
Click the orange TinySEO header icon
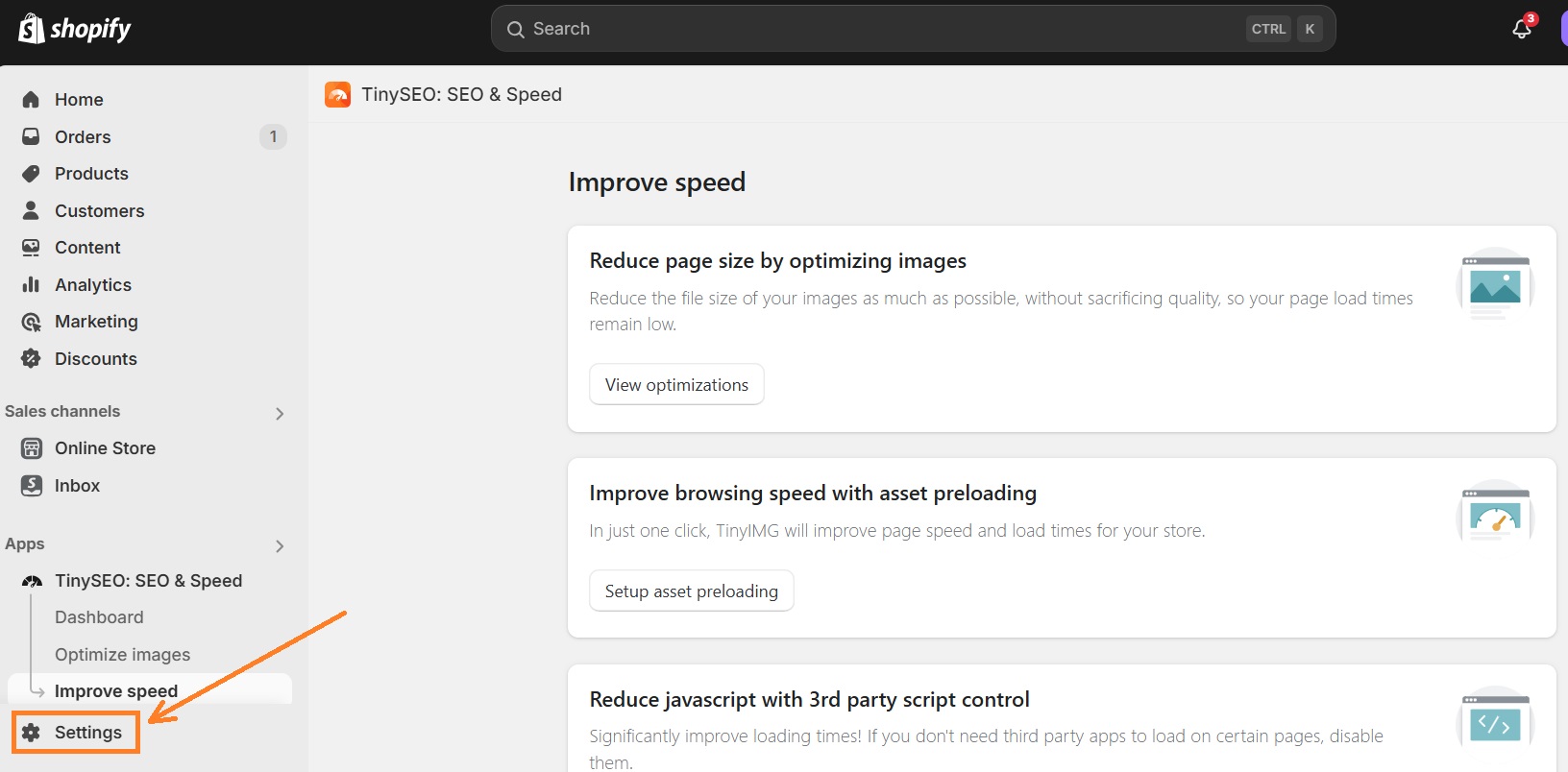[337, 94]
